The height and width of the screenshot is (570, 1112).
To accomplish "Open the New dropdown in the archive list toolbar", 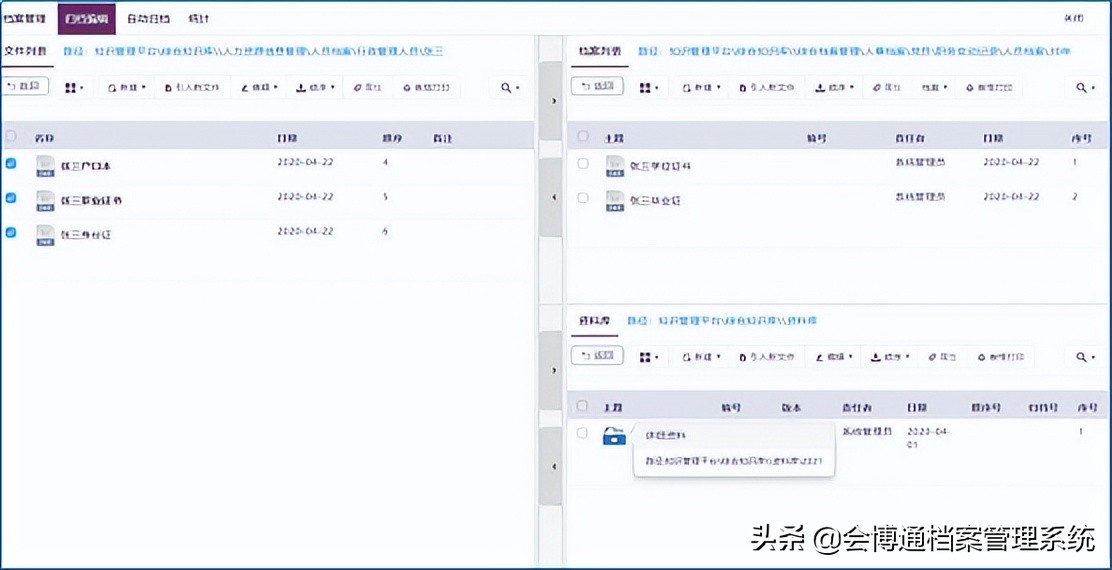I will coord(702,88).
